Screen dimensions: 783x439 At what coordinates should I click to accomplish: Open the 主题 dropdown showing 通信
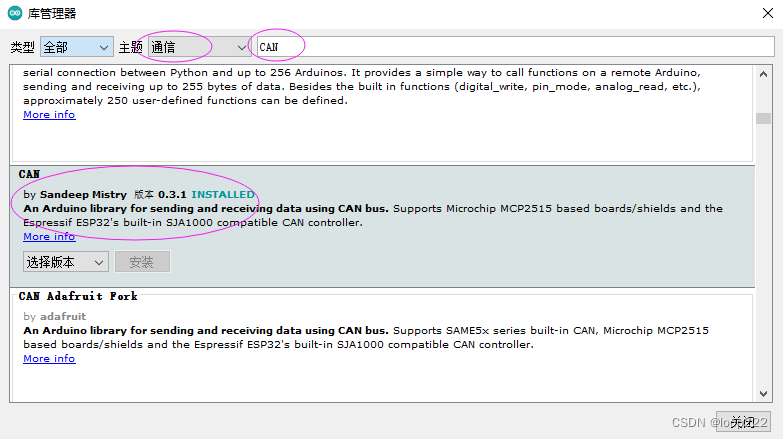pos(199,47)
